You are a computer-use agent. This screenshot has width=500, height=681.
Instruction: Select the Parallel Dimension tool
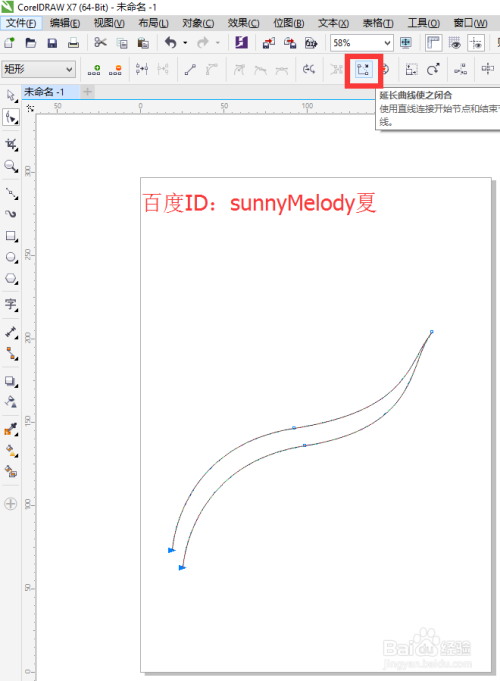(x=11, y=332)
